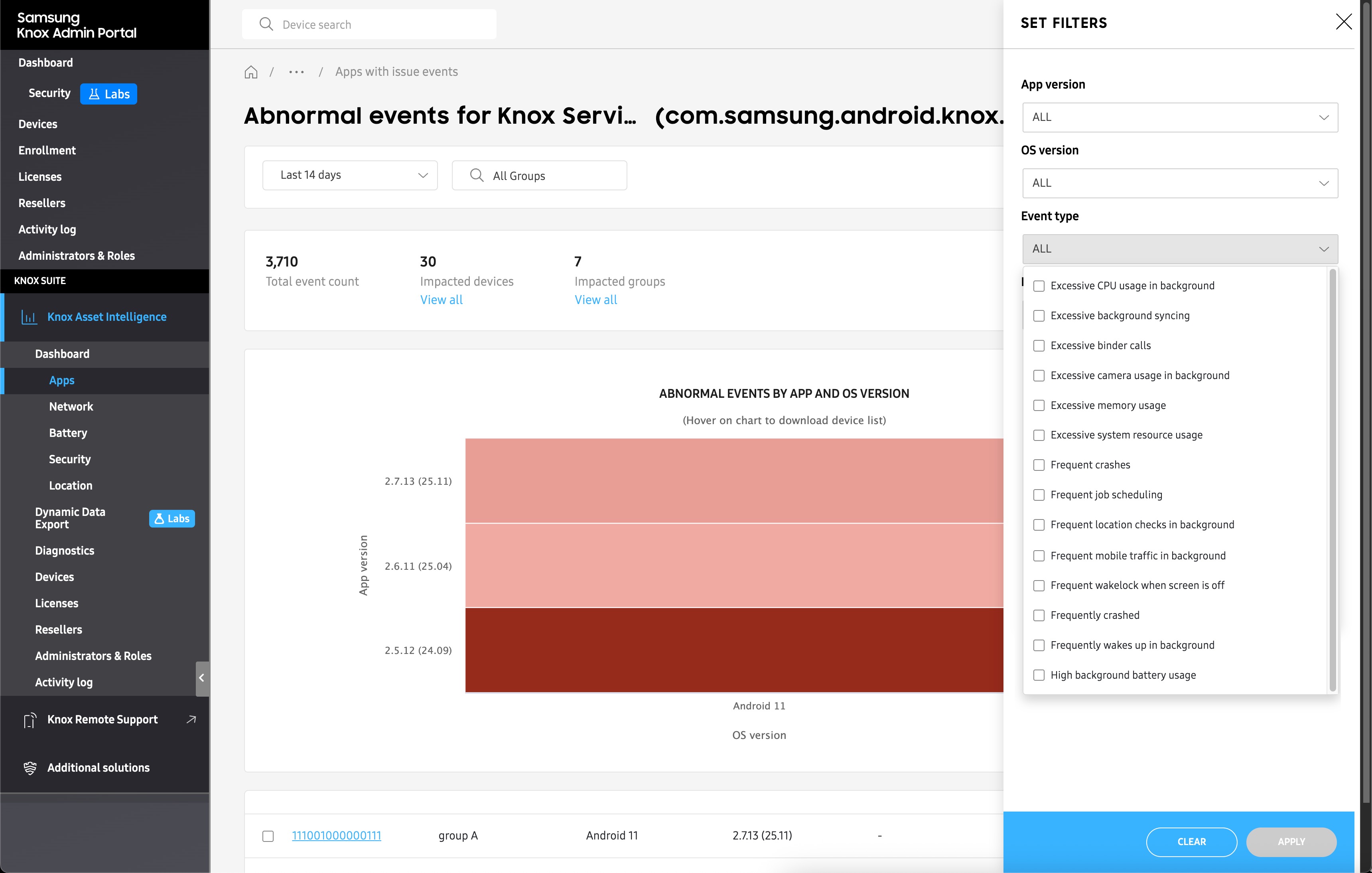Click the Clear filters button
The image size is (1372, 873).
tap(1191, 841)
